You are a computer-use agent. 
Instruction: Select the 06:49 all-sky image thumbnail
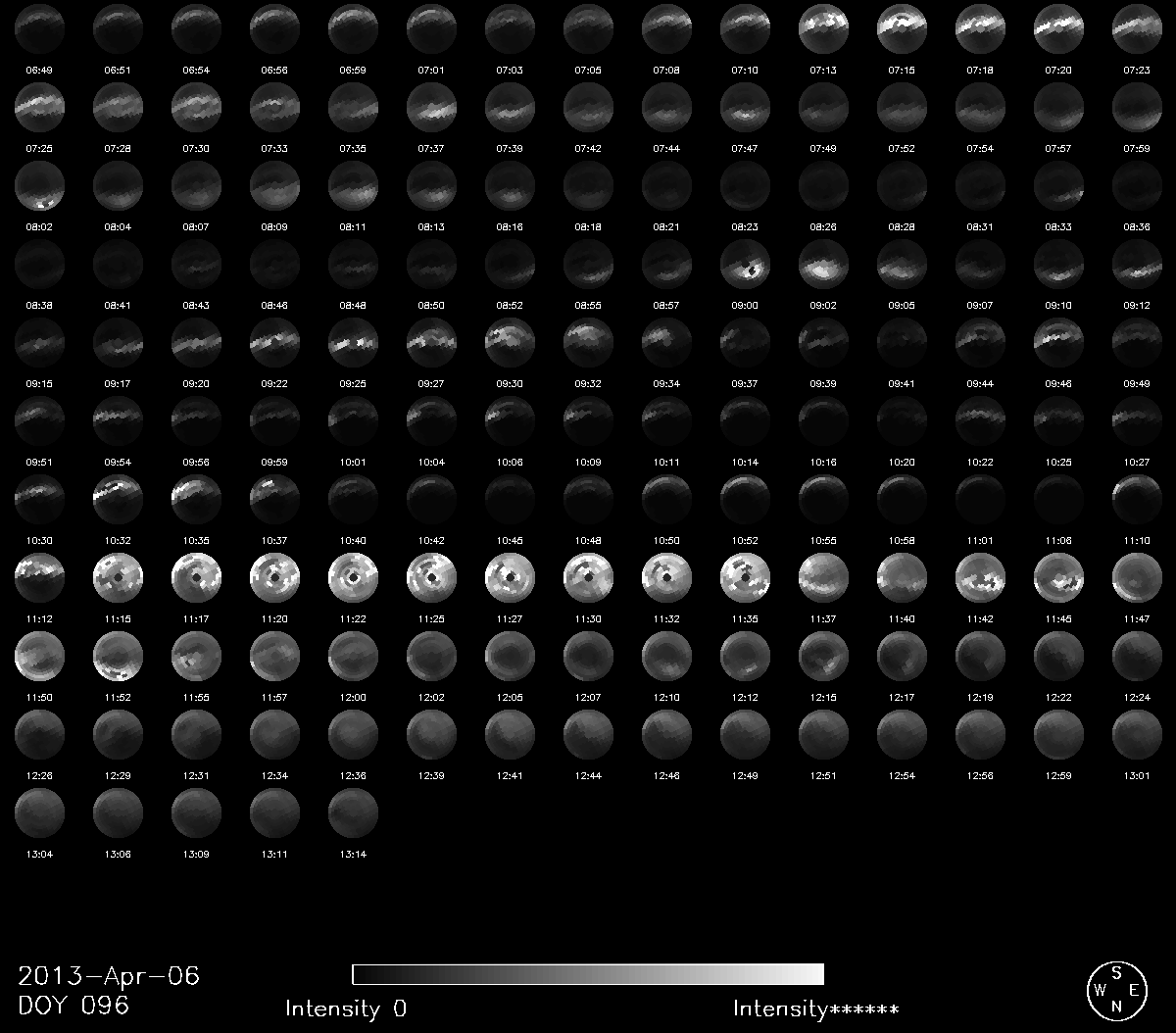[x=39, y=27]
